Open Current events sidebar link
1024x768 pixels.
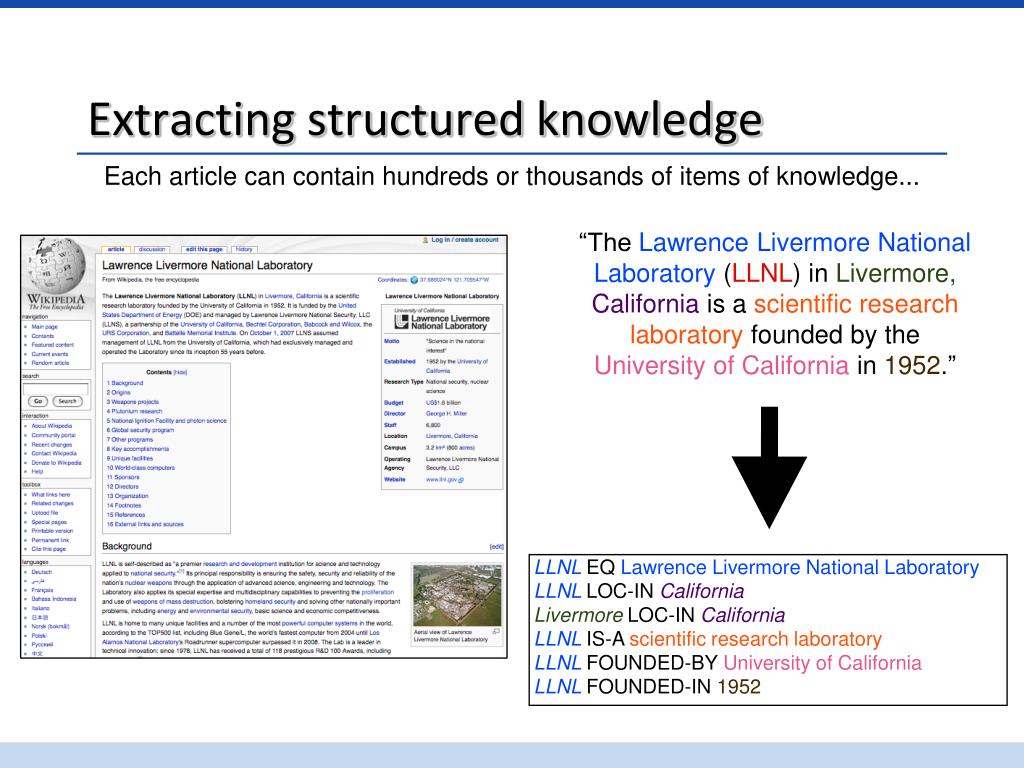[x=50, y=354]
